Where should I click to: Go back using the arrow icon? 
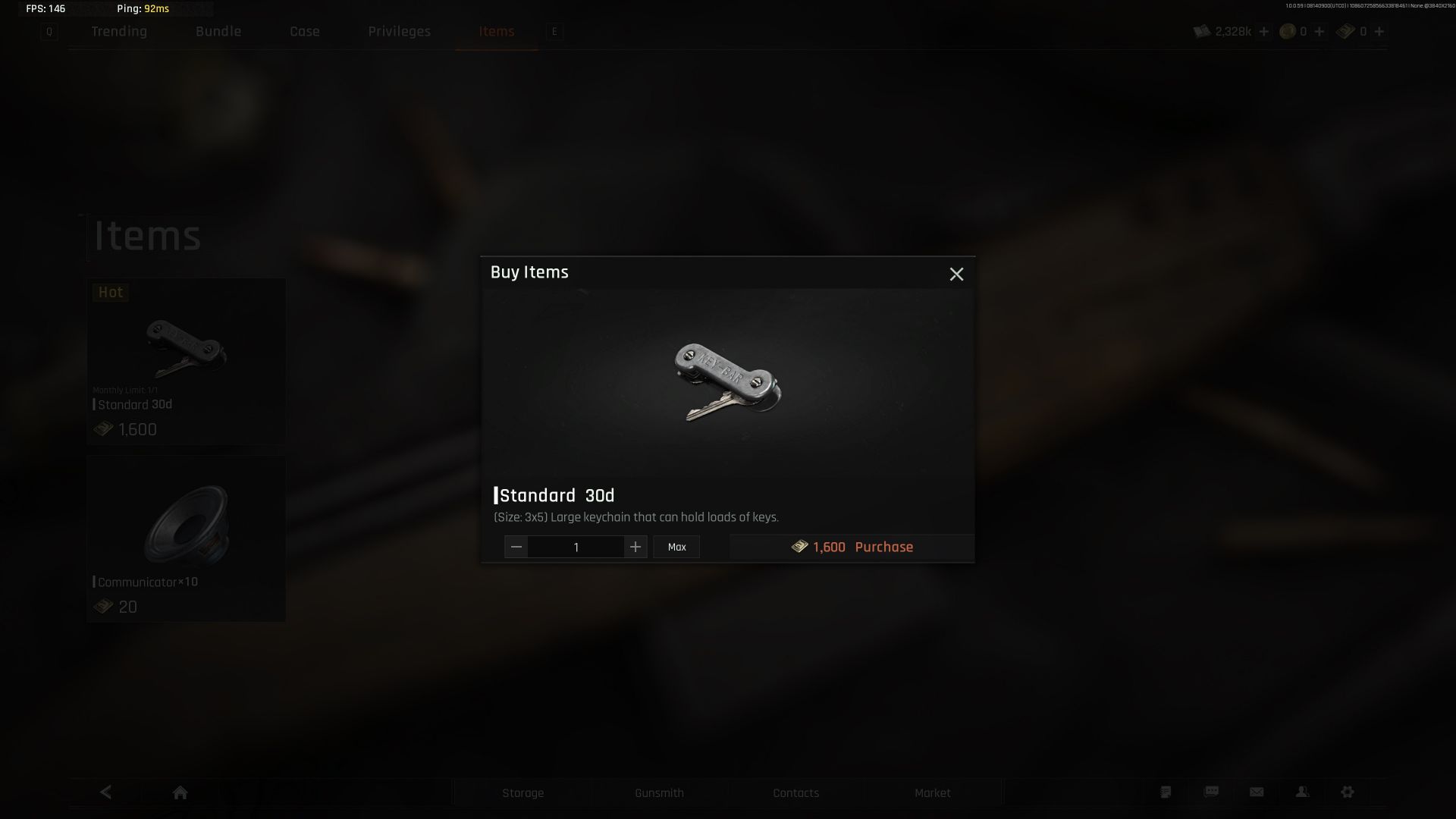[105, 792]
